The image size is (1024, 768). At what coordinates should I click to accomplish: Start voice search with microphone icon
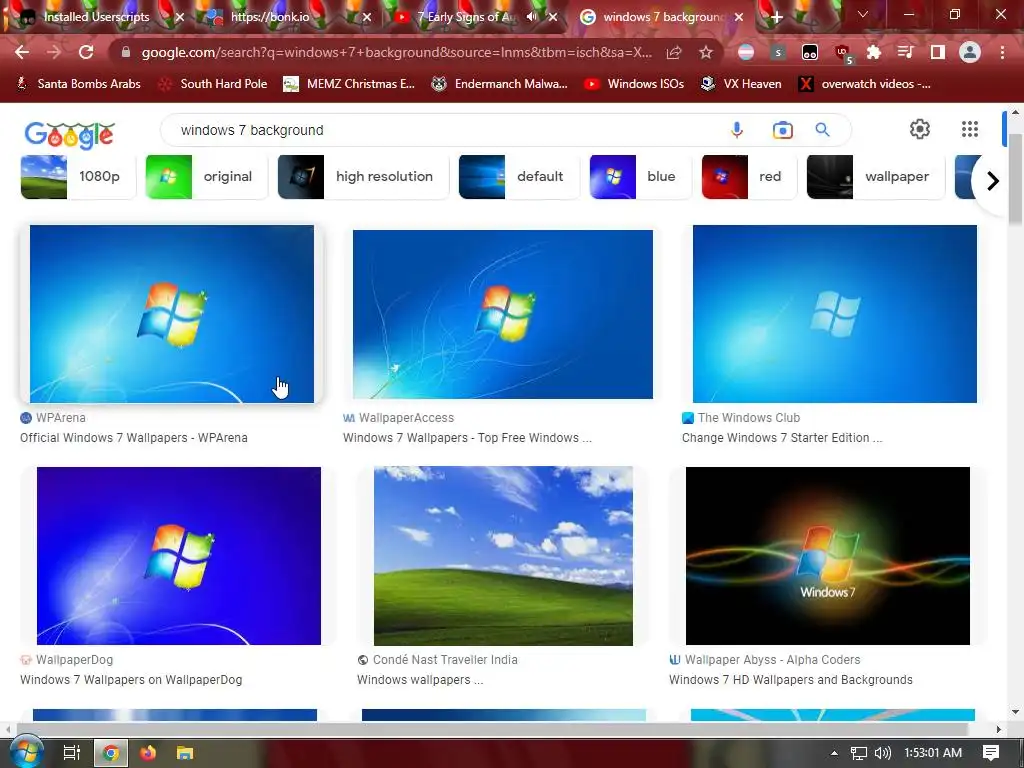point(737,130)
